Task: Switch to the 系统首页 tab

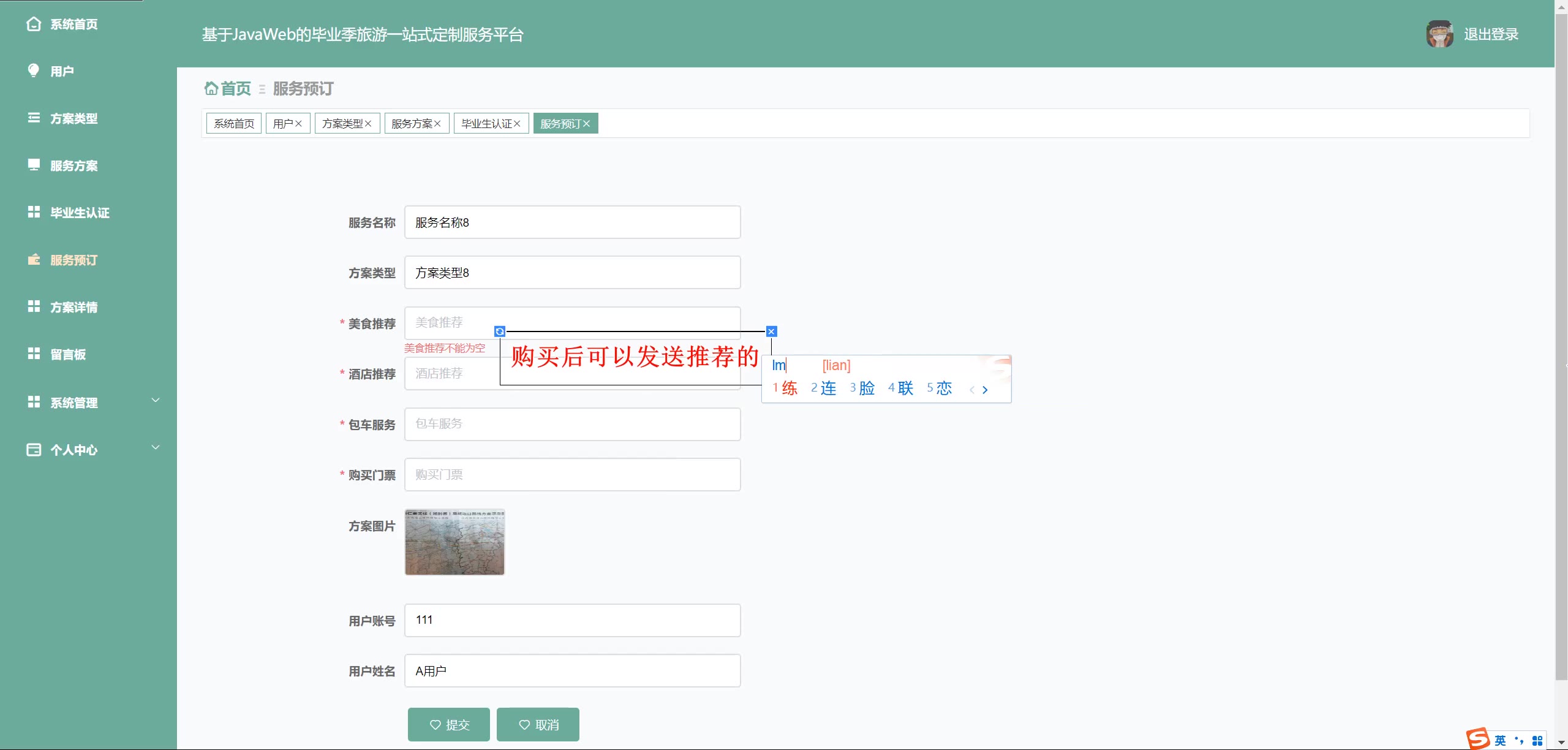Action: [234, 123]
